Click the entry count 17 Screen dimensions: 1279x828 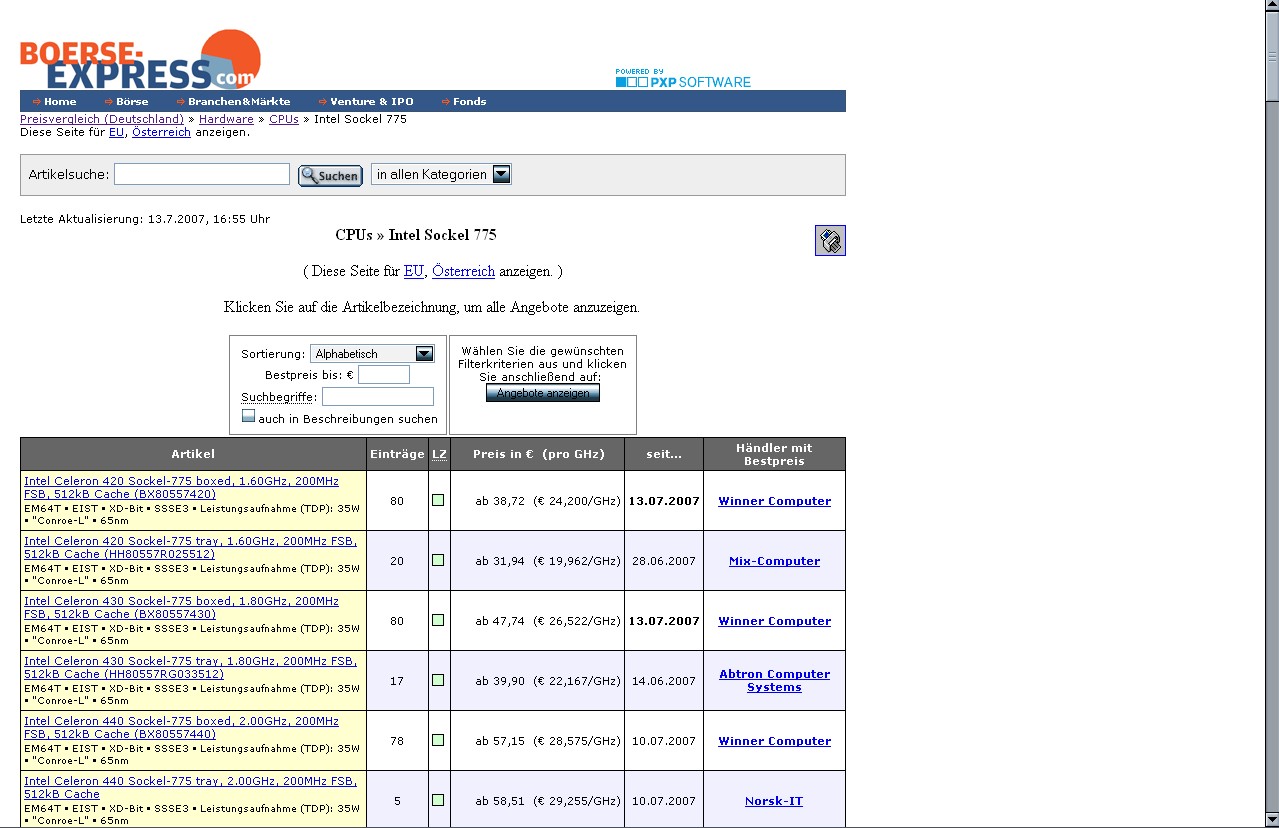(x=397, y=681)
